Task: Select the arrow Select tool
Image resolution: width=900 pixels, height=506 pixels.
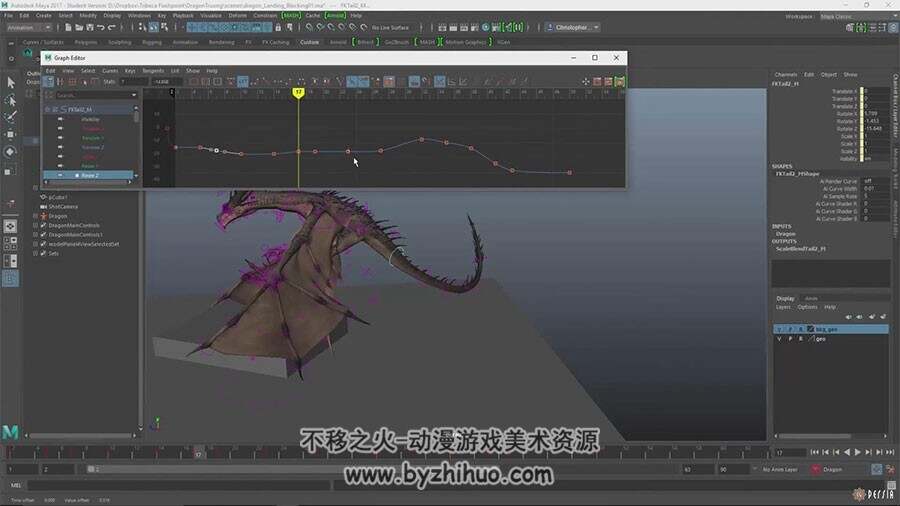Action: click(x=10, y=82)
